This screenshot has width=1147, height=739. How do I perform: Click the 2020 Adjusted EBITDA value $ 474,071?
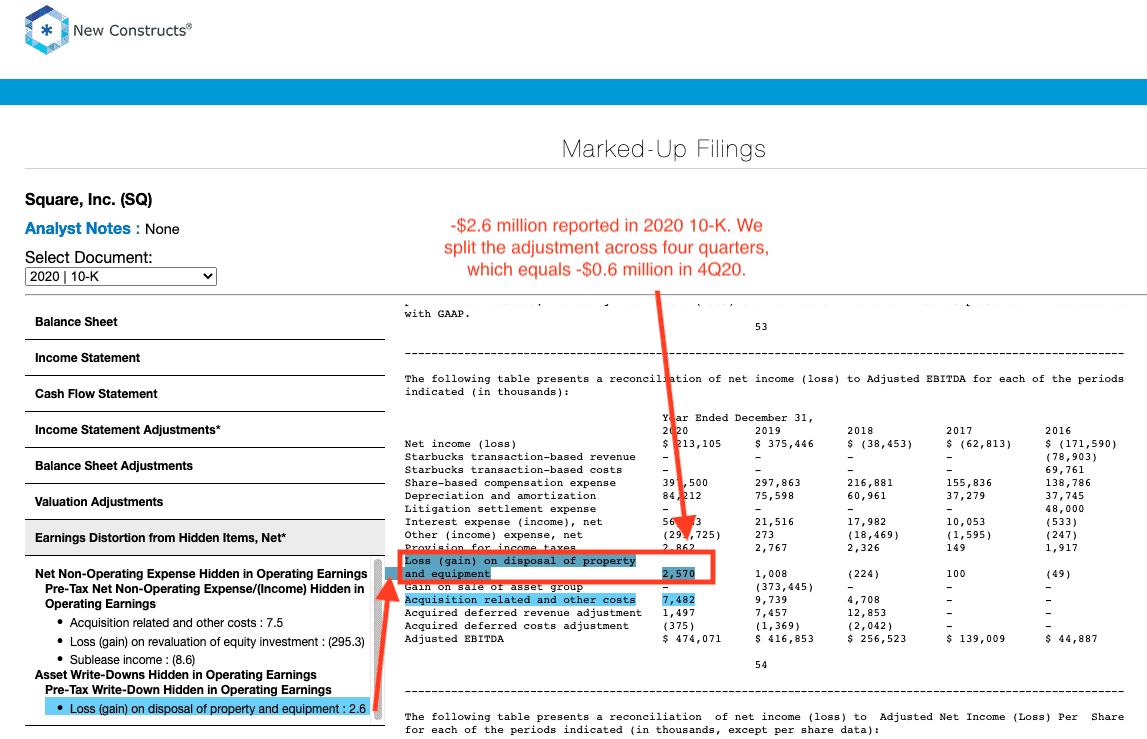[x=692, y=639]
